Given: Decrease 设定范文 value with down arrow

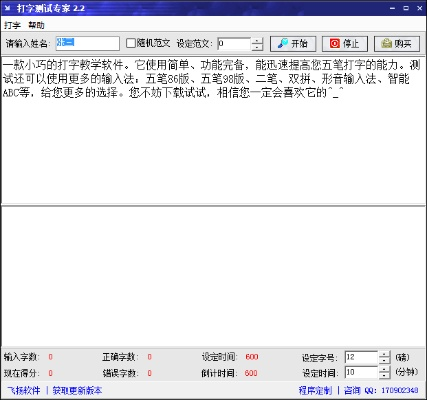Looking at the screenshot, I should pyautogui.click(x=257, y=47).
